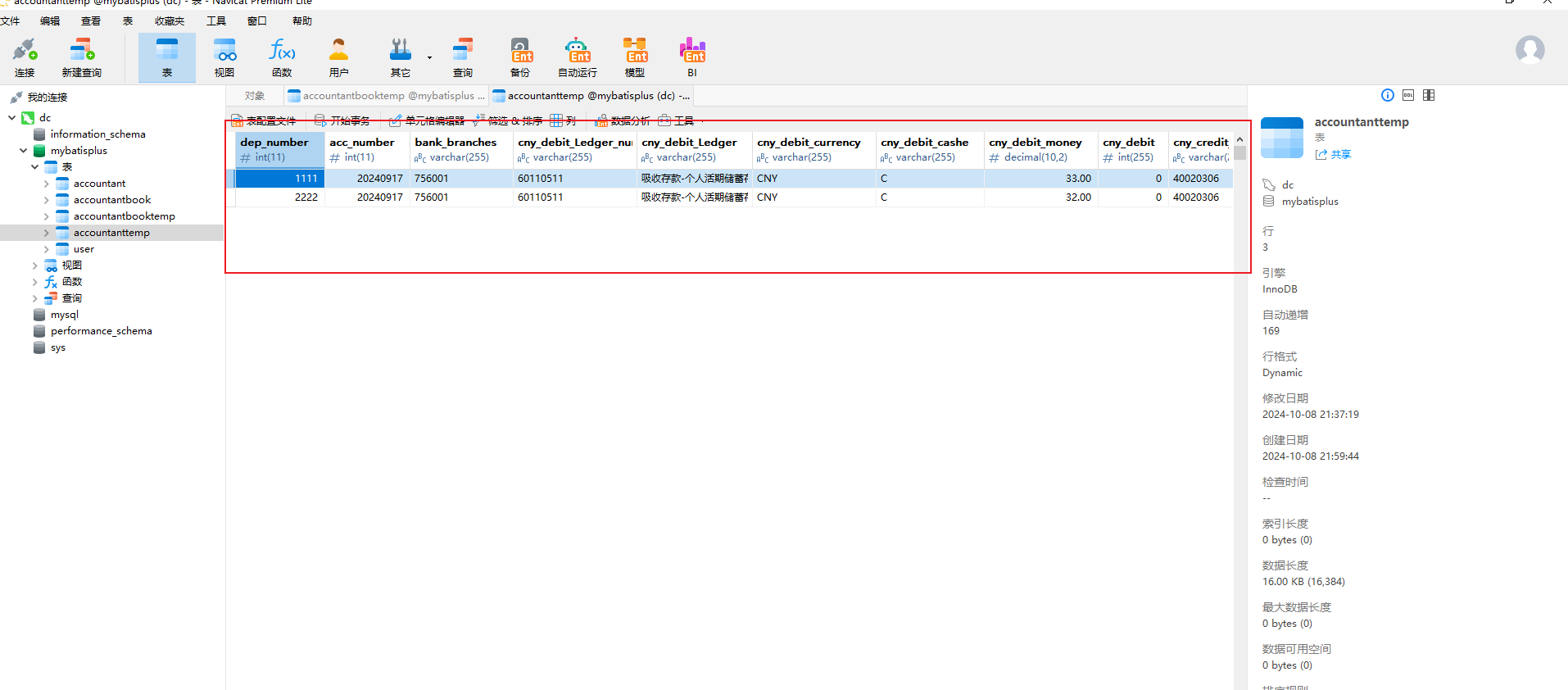Open the 自动运行 (Automation) toolbar icon
The height and width of the screenshot is (690, 1568).
(578, 57)
